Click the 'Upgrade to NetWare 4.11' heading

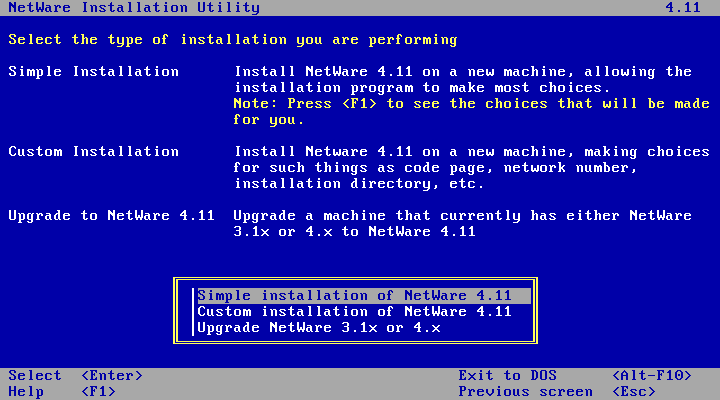(x=112, y=215)
